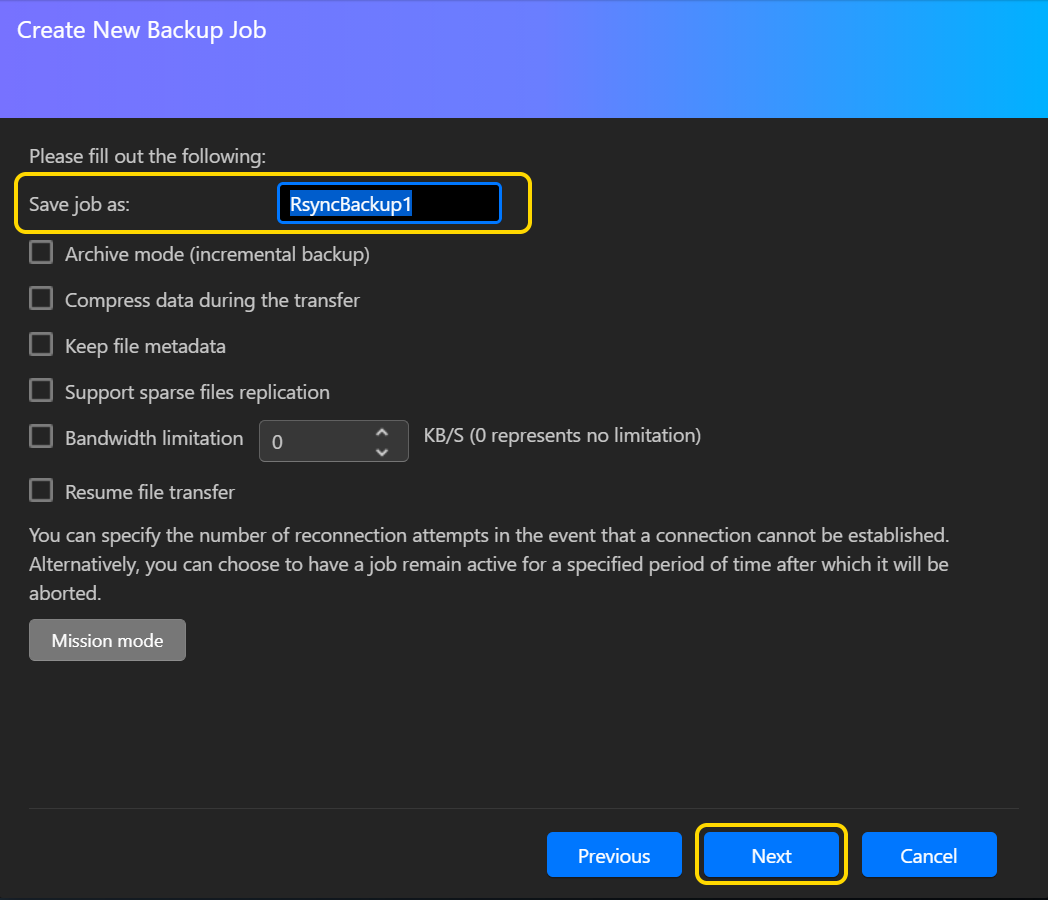Enable Support sparse files replication
This screenshot has height=900, width=1048.
pyautogui.click(x=41, y=390)
